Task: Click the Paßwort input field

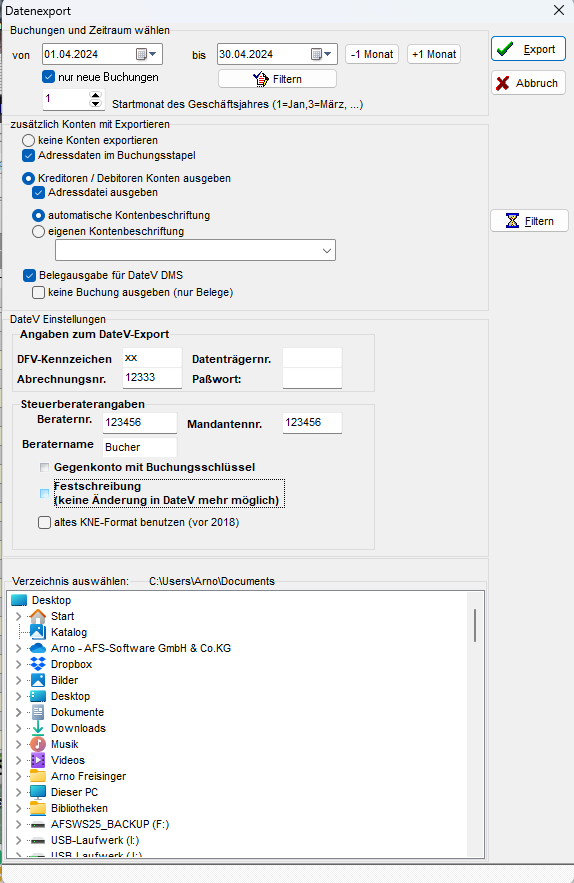Action: point(312,378)
